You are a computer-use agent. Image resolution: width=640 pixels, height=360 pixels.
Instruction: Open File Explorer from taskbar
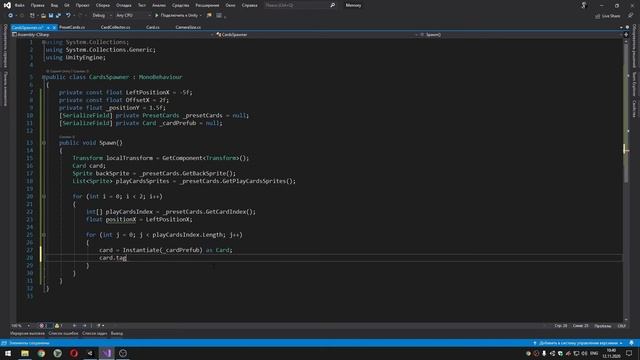pyautogui.click(x=25, y=353)
